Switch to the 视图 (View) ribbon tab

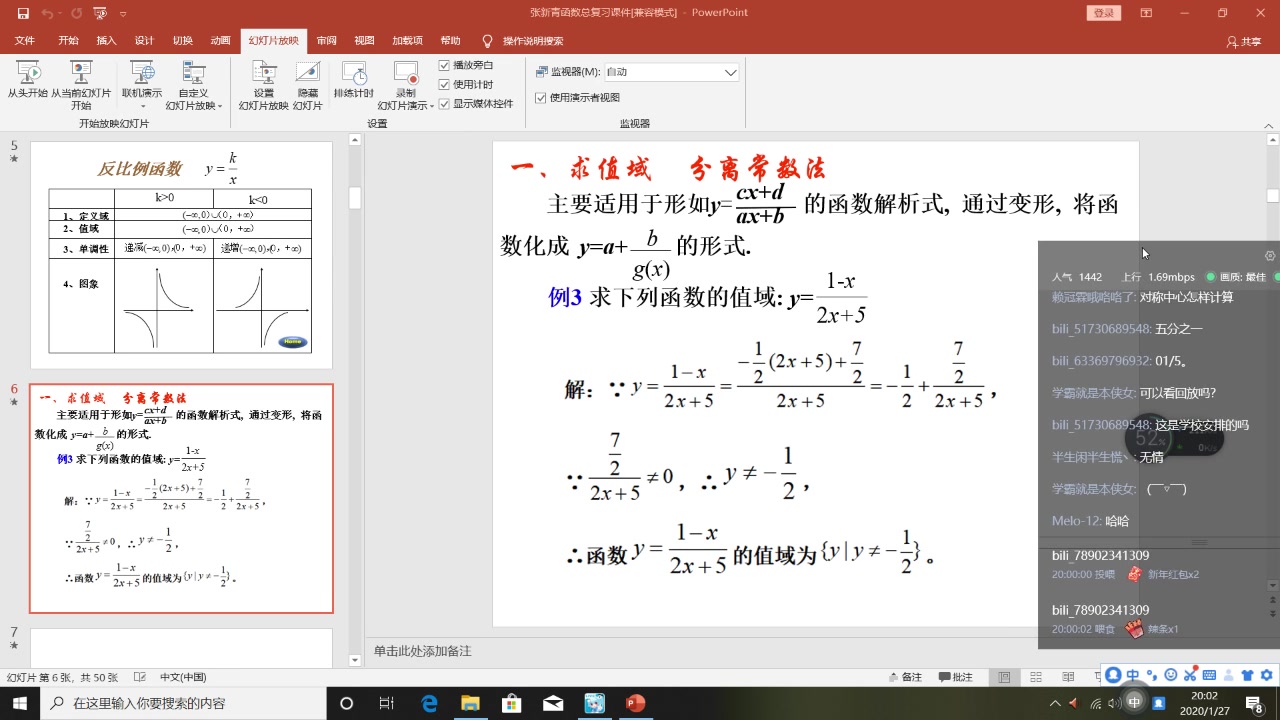coord(363,41)
